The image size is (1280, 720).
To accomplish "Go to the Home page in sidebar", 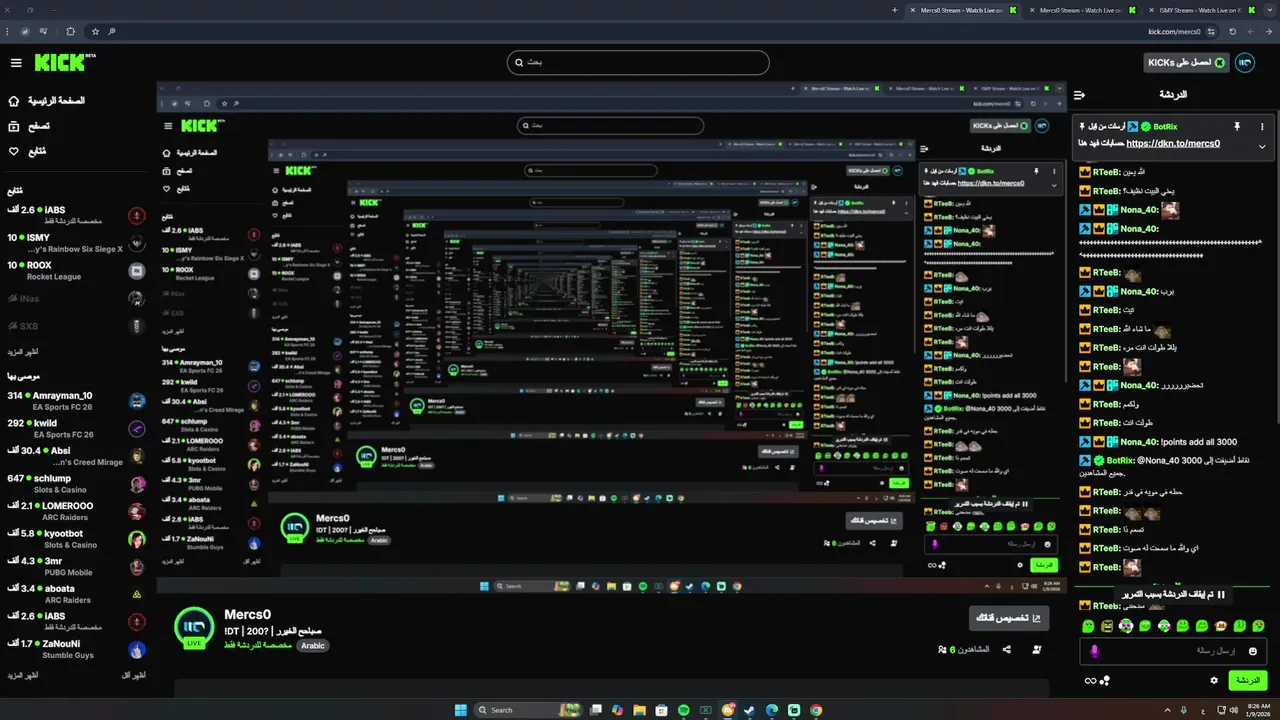I will click(45, 101).
